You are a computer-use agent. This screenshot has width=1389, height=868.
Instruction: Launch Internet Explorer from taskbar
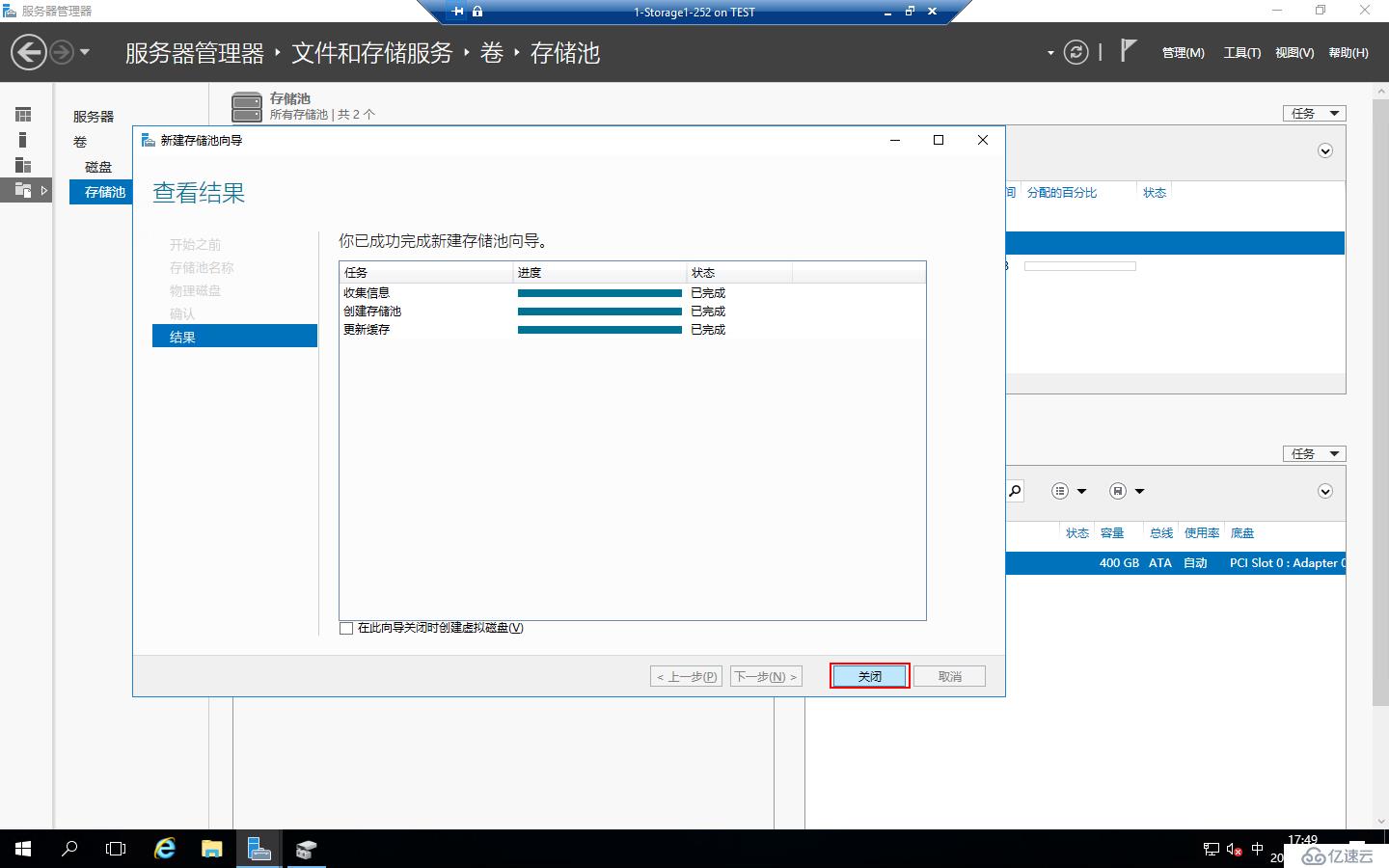165,849
